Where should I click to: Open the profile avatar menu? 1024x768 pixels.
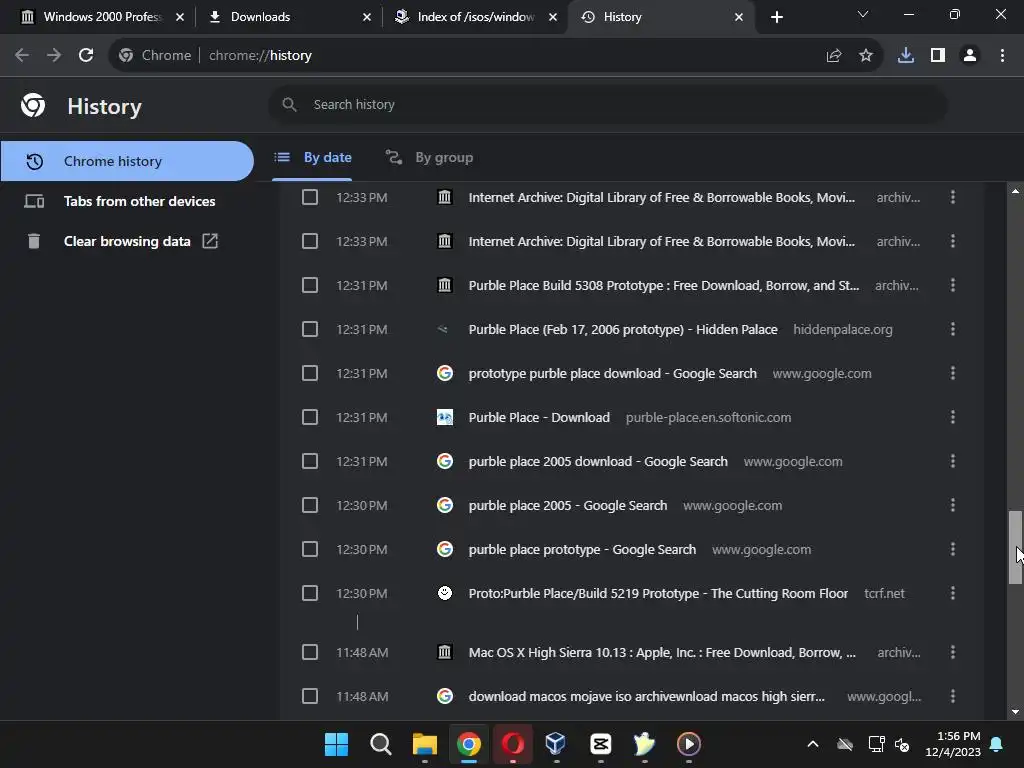[970, 56]
